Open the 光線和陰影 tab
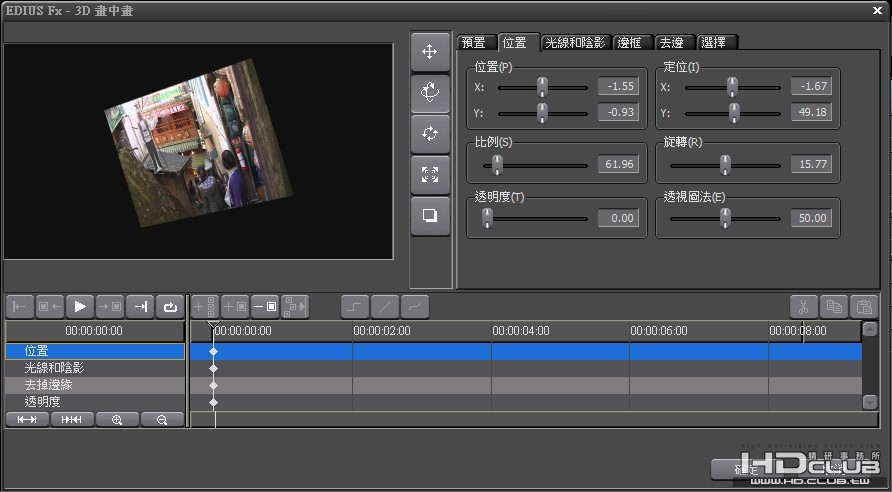 (x=575, y=43)
